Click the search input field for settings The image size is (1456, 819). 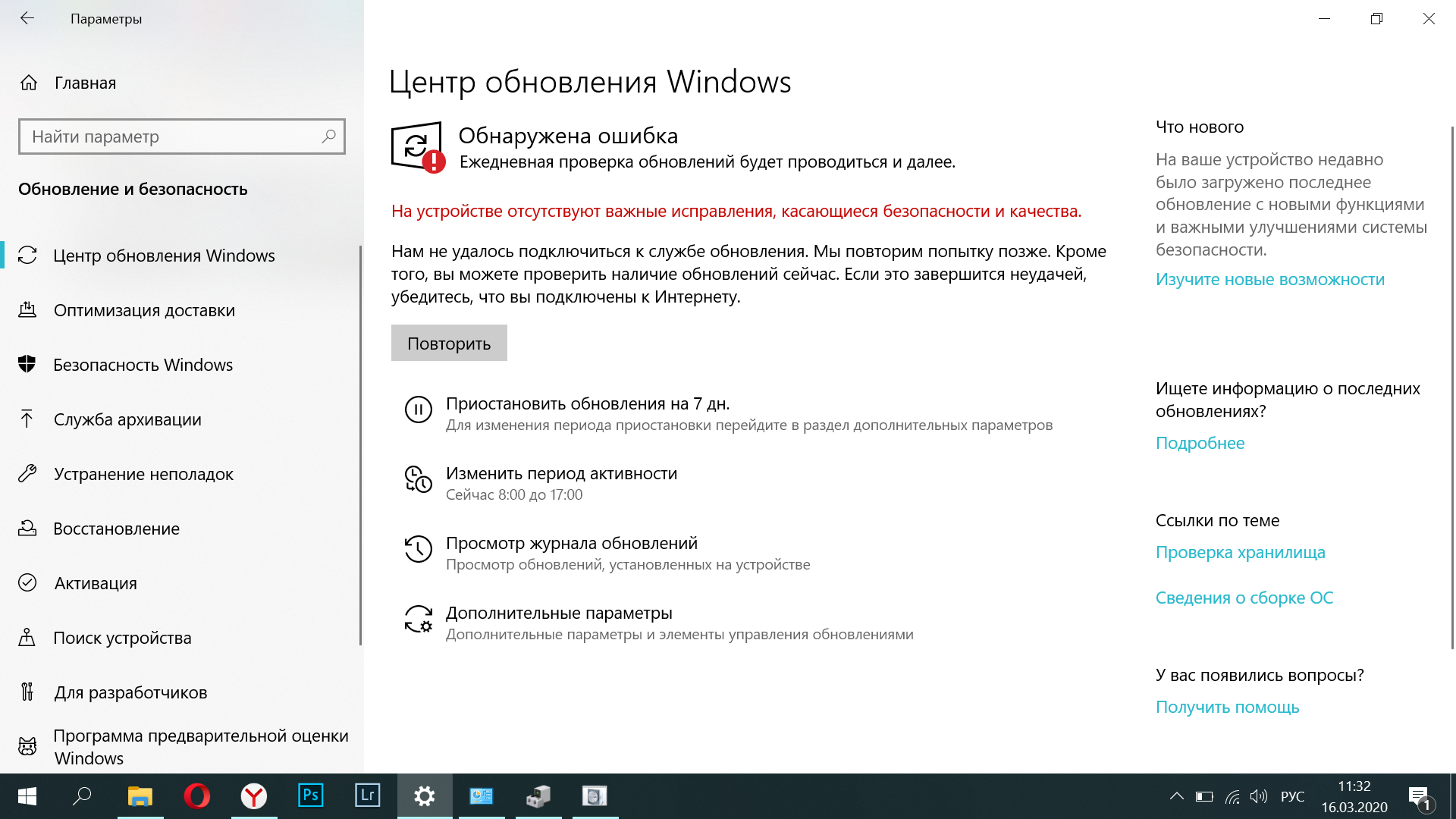click(181, 136)
